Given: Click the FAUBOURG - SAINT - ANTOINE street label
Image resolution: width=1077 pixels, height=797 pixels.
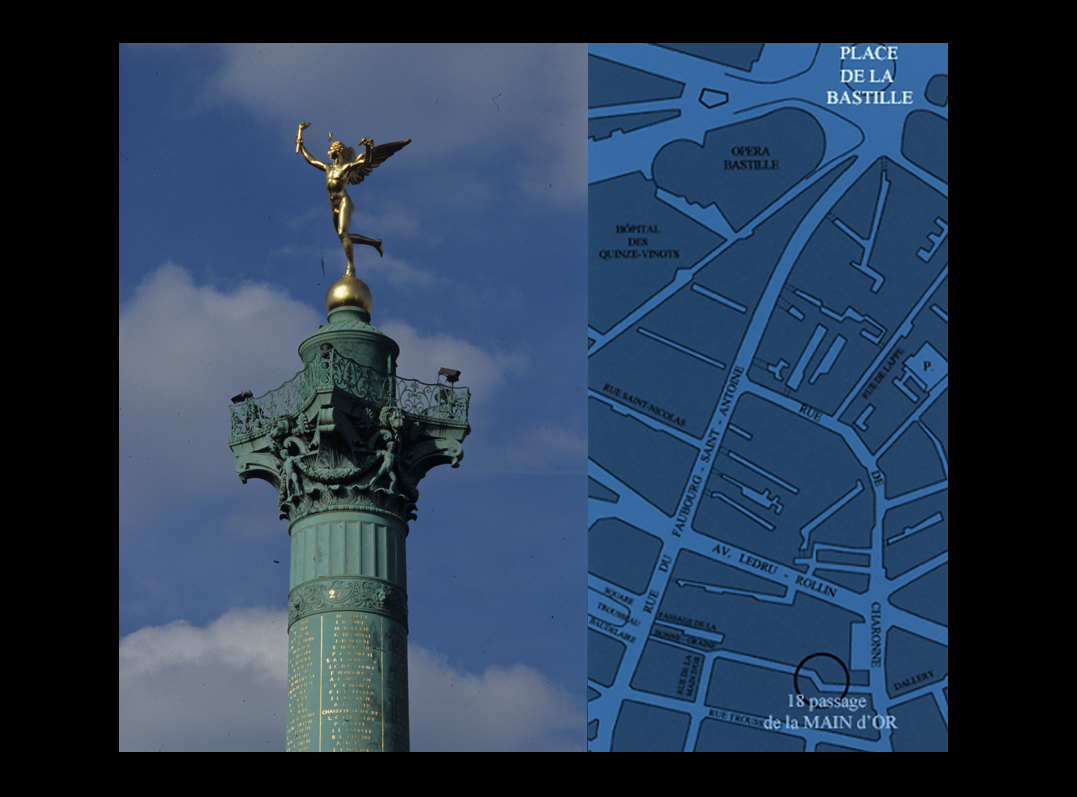Looking at the screenshot, I should (x=709, y=452).
